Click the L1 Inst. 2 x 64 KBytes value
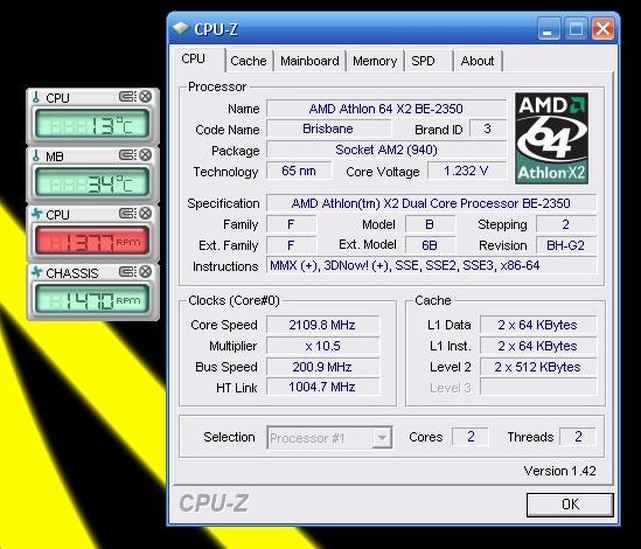The width and height of the screenshot is (641, 549). click(538, 346)
